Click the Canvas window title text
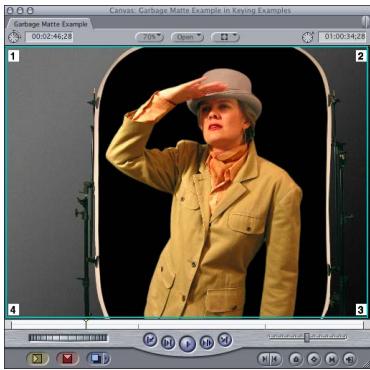Viewport: 370px width, 370px height. (x=200, y=11)
